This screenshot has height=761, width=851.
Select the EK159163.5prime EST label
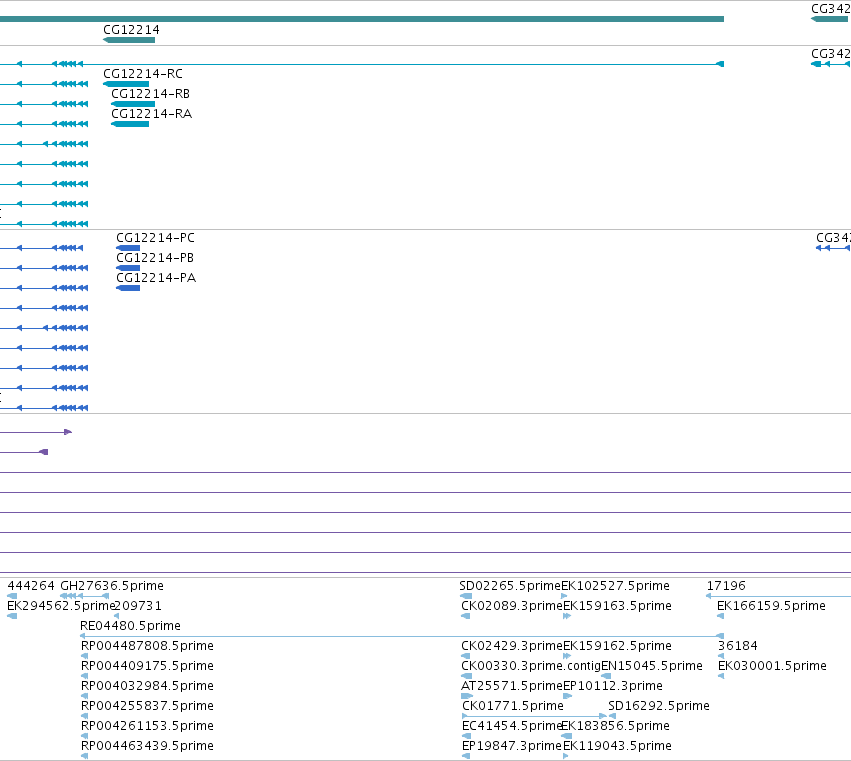(618, 606)
